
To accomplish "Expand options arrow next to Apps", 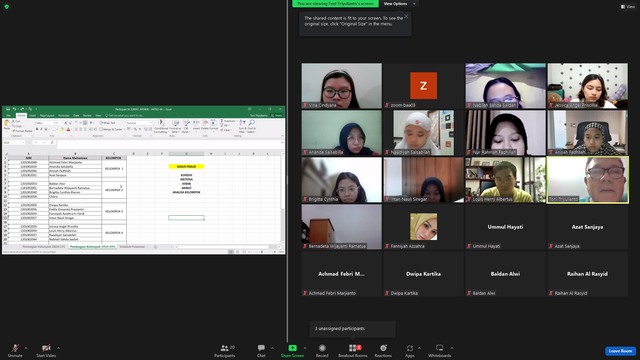I will point(419,348).
